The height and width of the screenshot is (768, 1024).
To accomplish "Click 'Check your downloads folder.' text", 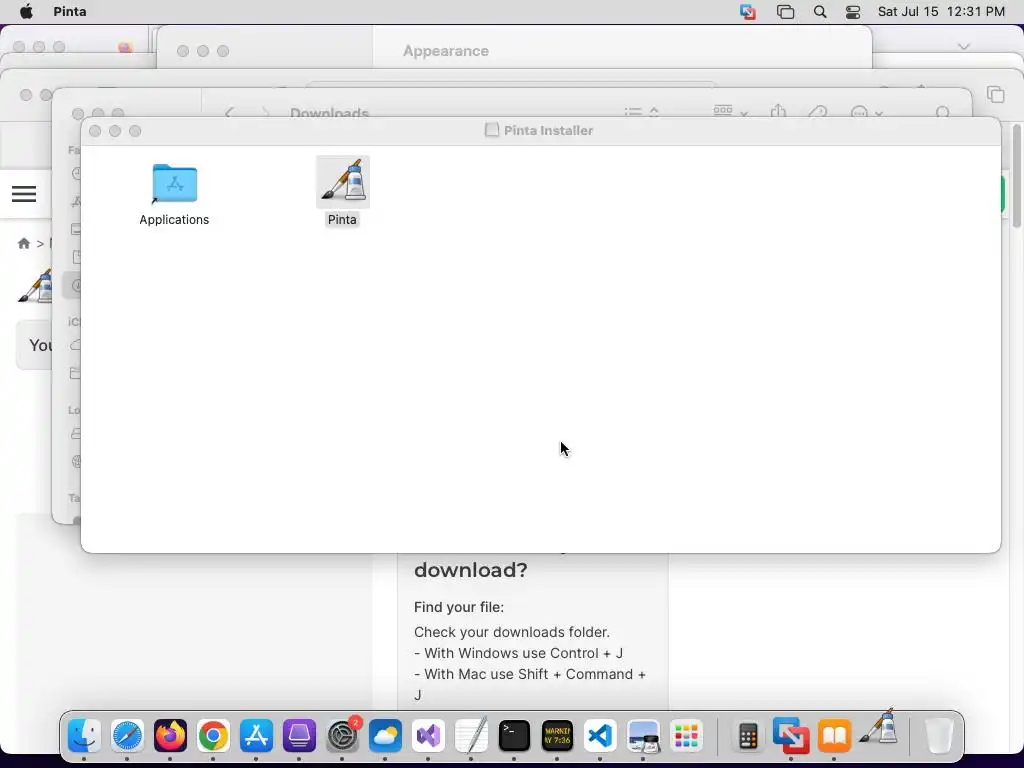I will coord(511,632).
